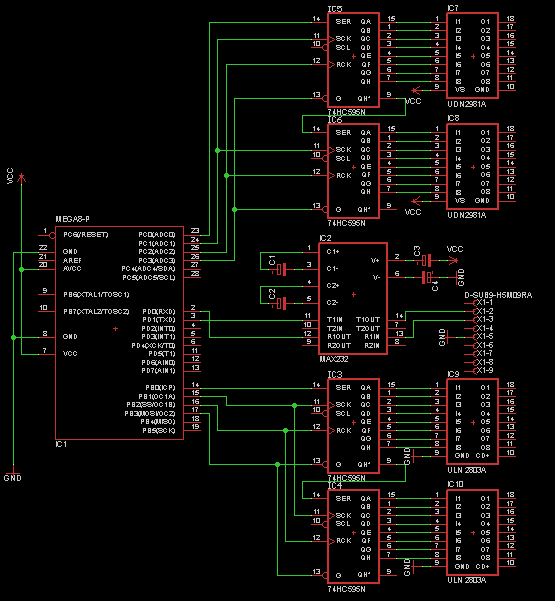Viewport: 555px width, 601px height.
Task: Select the C3 capacitor symbol
Action: click(426, 261)
